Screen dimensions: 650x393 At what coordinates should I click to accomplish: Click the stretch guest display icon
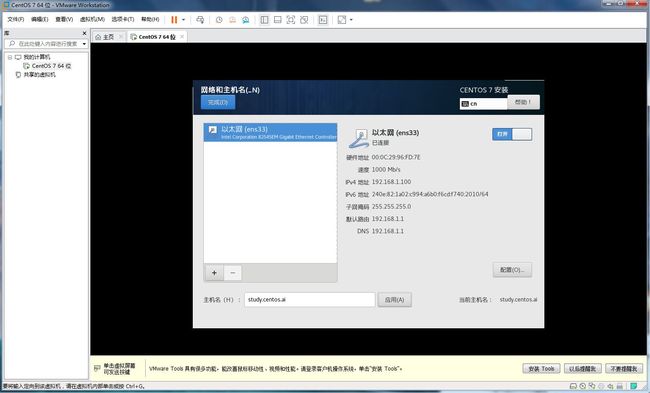coord(342,20)
